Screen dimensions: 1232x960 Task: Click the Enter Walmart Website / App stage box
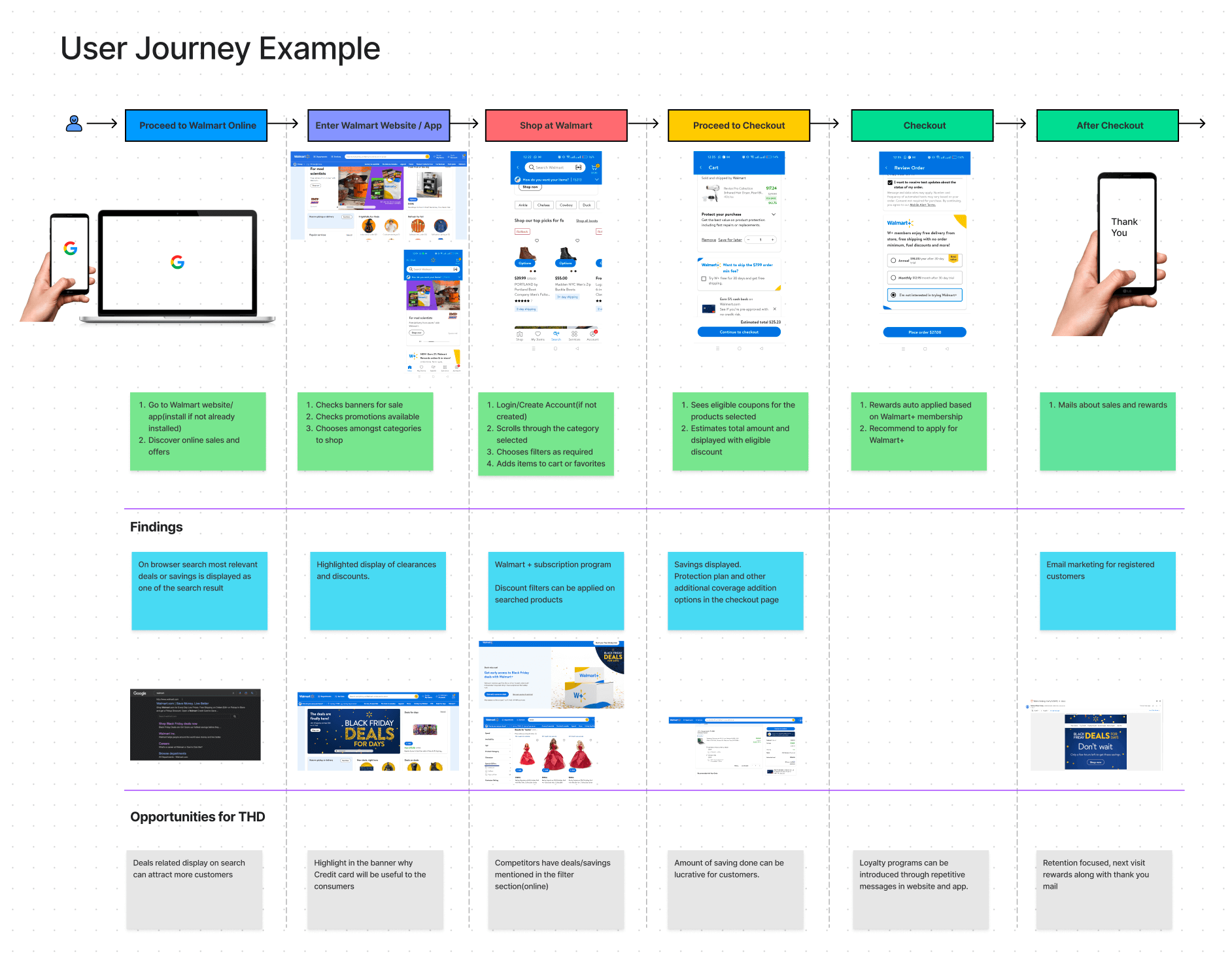coord(379,126)
